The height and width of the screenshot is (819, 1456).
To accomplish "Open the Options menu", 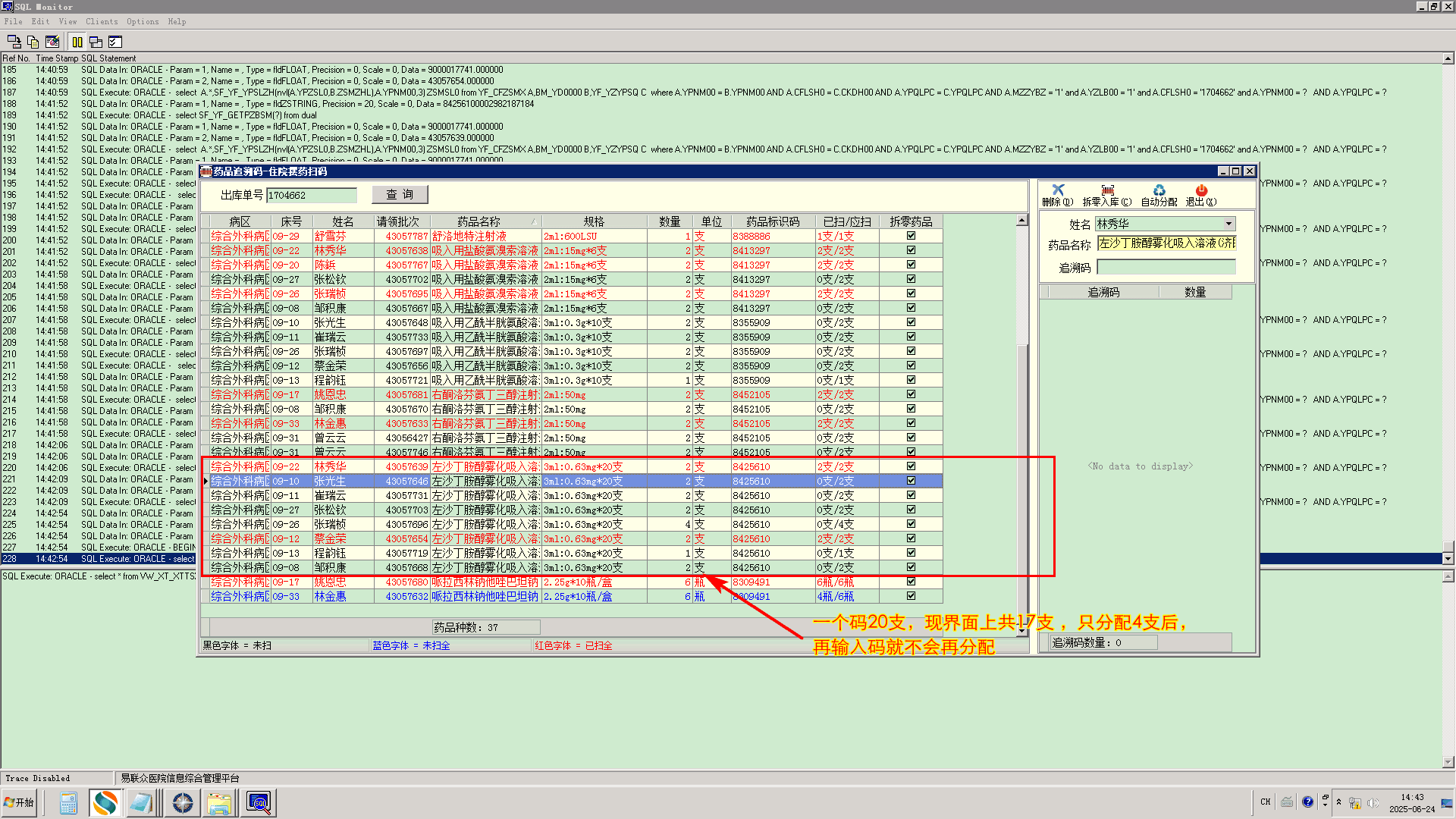I will click(x=143, y=21).
